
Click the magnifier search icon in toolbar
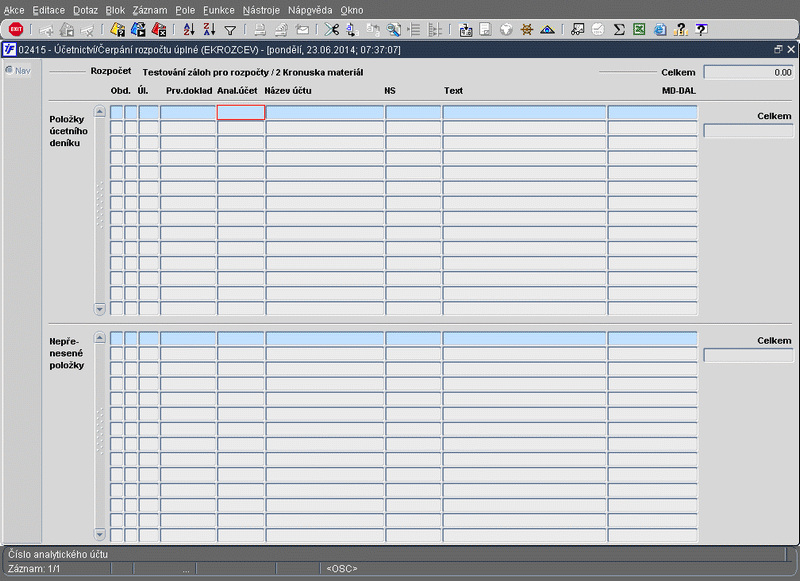tap(393, 30)
